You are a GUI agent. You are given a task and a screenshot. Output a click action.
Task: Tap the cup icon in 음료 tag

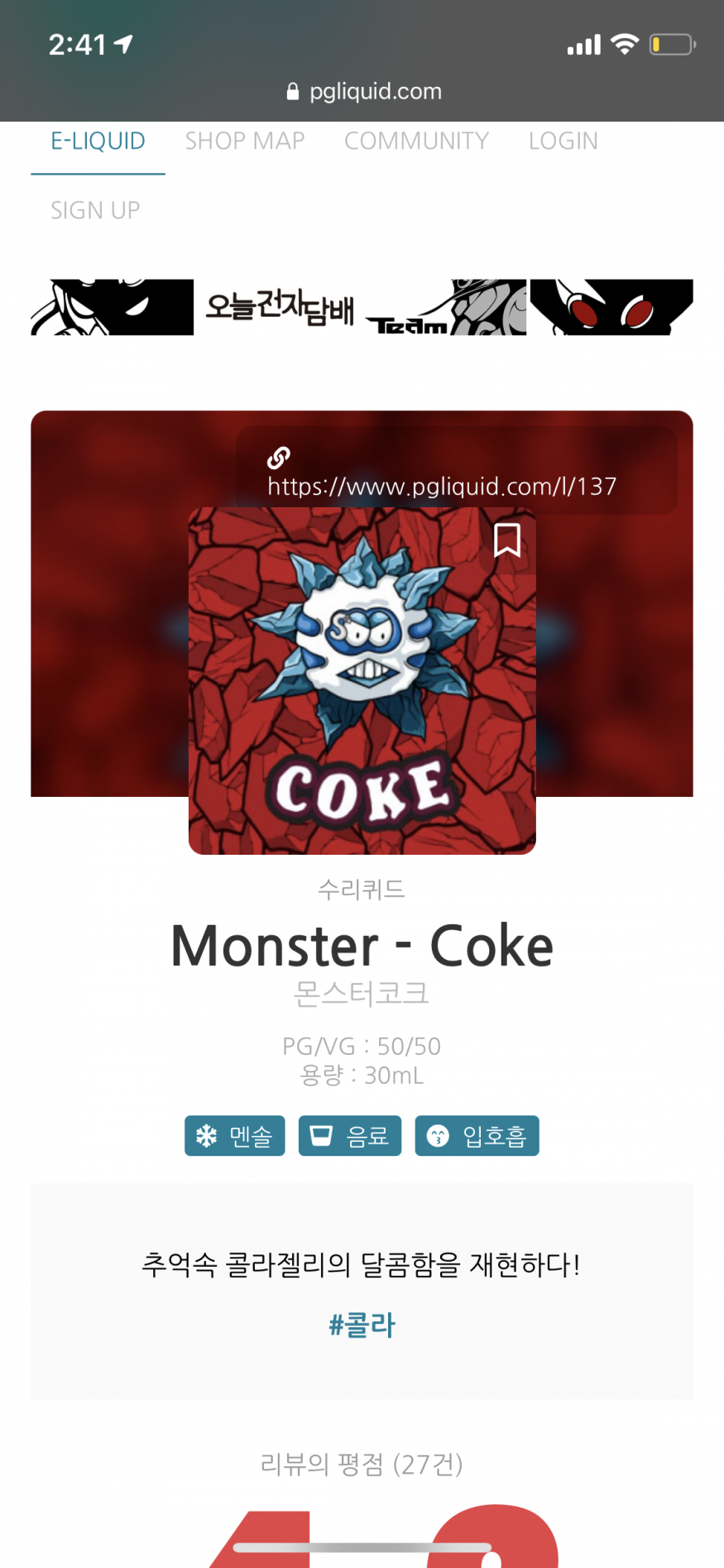pos(321,1135)
